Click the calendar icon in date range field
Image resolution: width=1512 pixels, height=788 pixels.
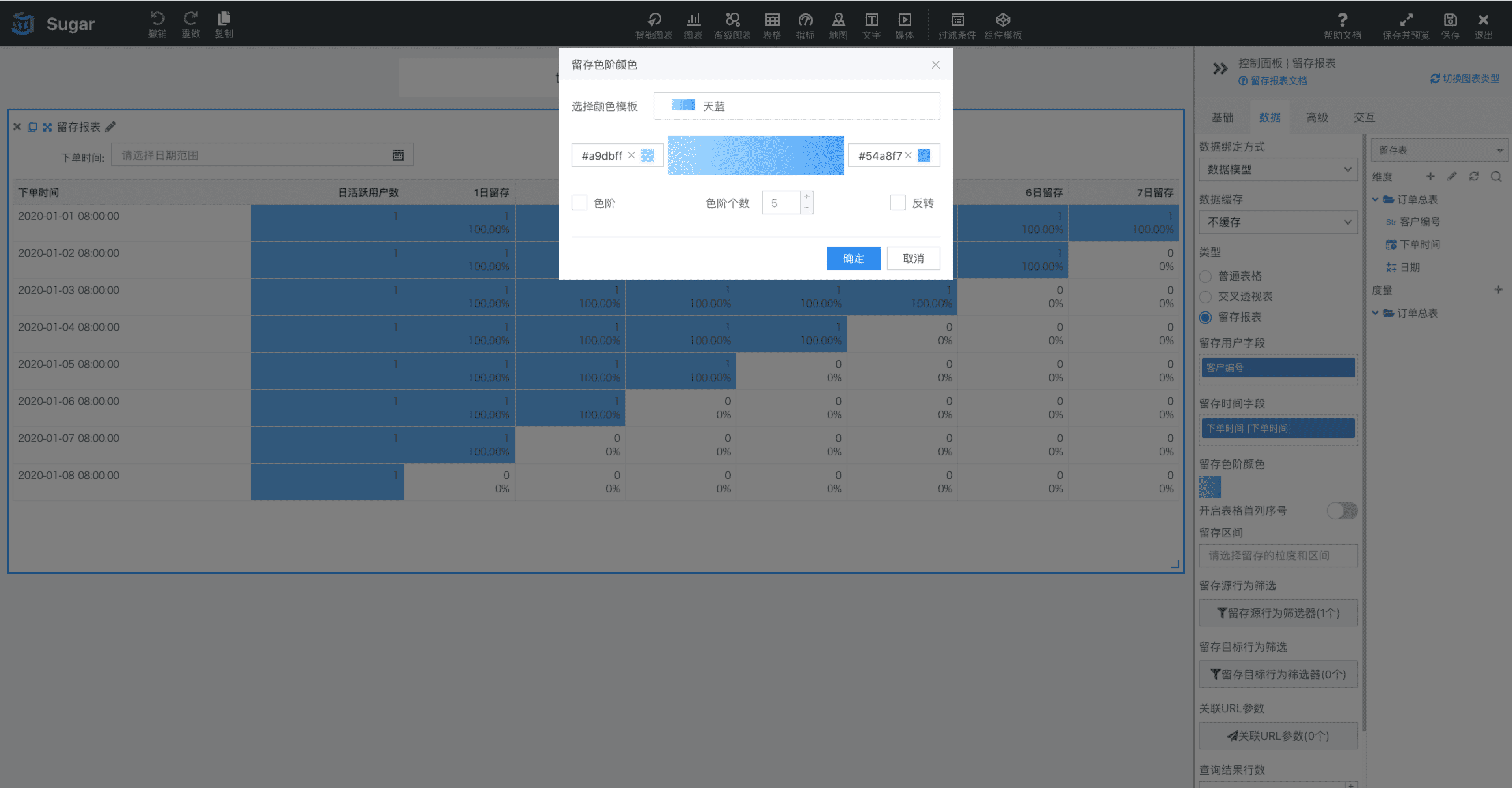click(x=398, y=155)
